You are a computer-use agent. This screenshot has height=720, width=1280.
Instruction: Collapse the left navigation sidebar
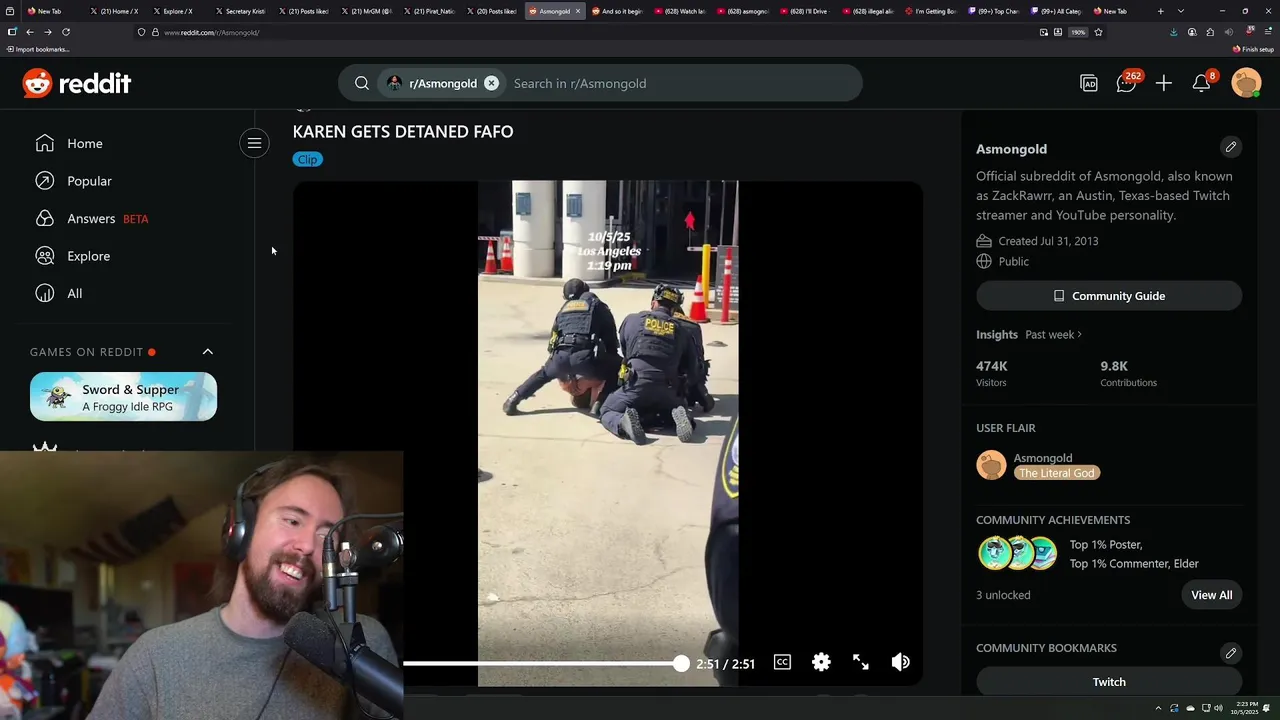pyautogui.click(x=254, y=143)
